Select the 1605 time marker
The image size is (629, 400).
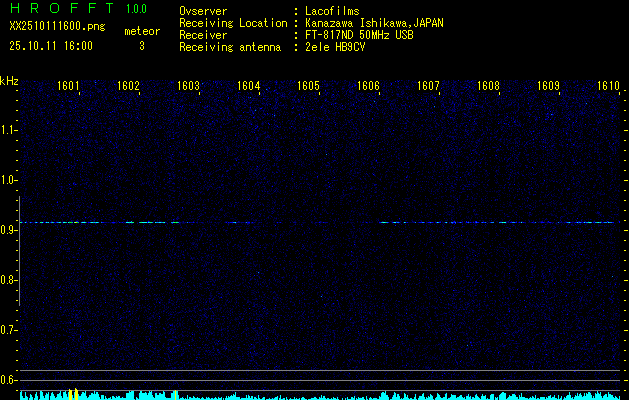coord(308,86)
